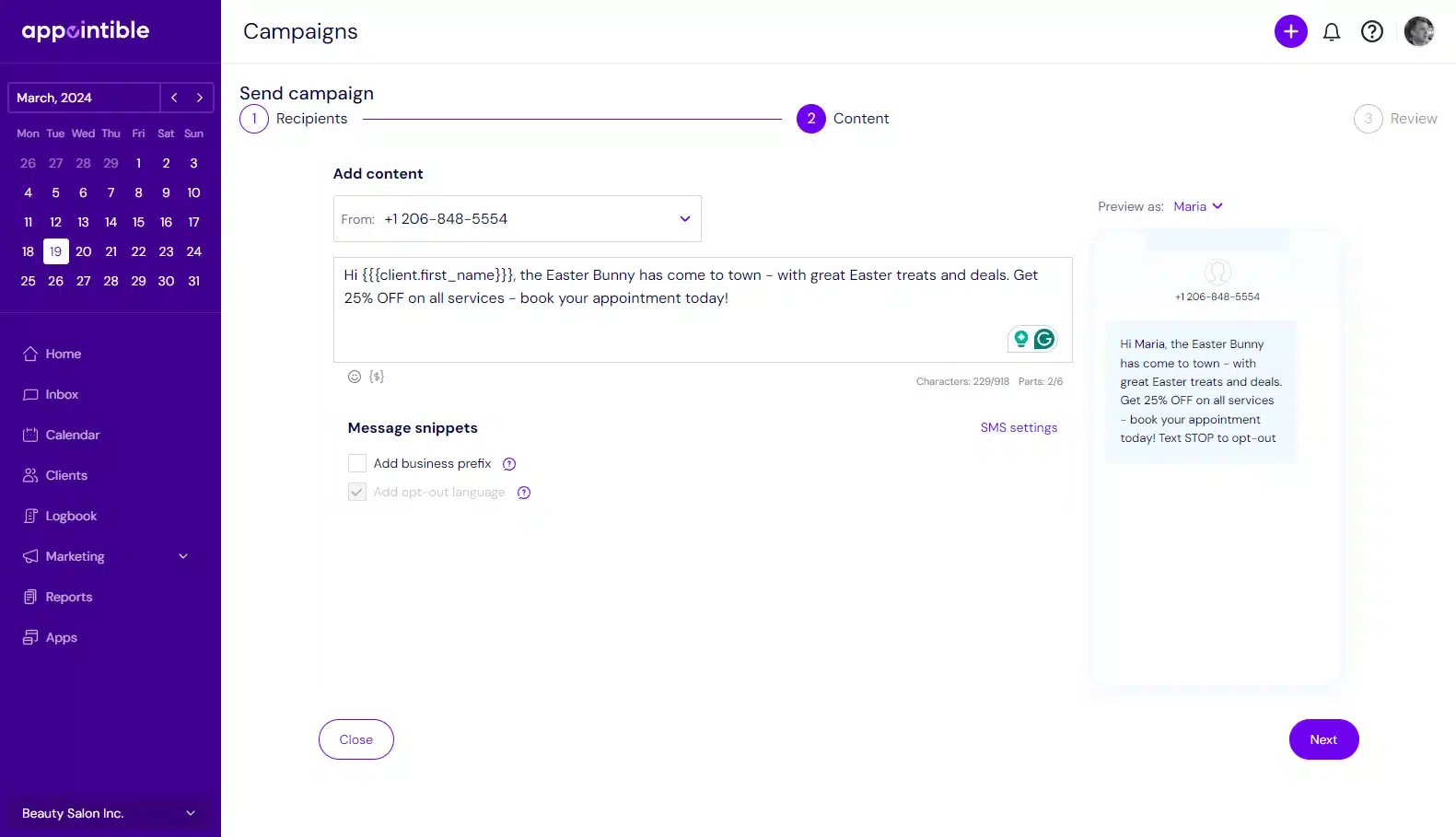Click the Close button

356,739
